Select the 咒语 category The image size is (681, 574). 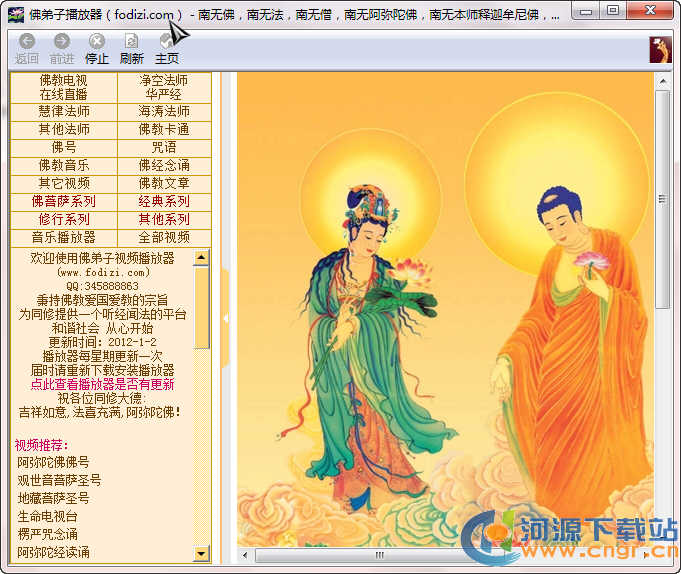coord(164,148)
